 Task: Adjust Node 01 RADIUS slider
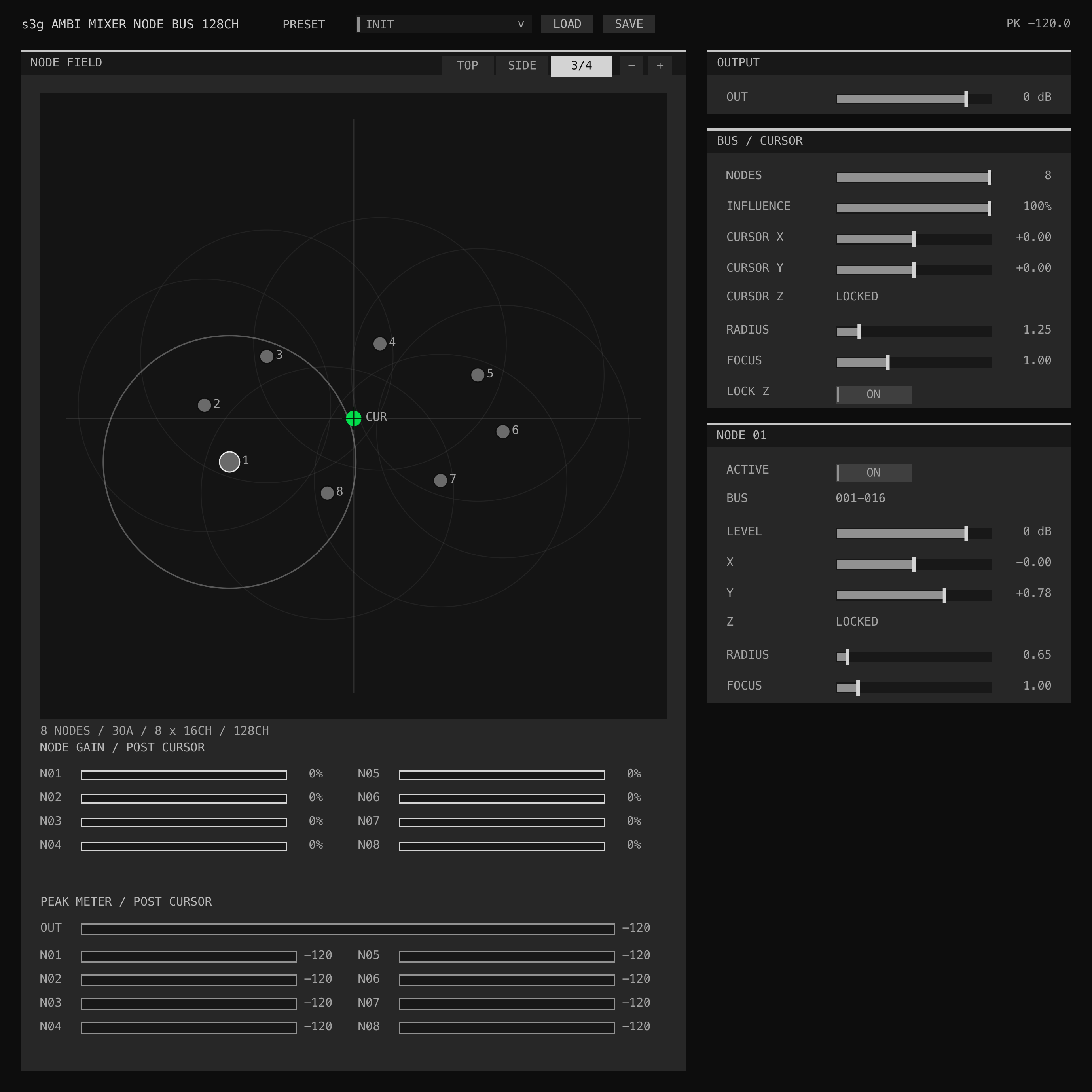(x=914, y=657)
